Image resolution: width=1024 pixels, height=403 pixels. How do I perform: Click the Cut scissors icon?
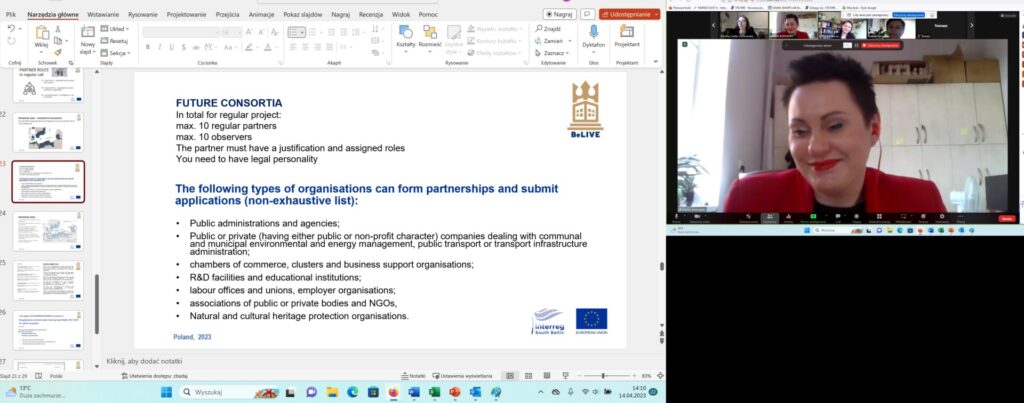tap(57, 29)
